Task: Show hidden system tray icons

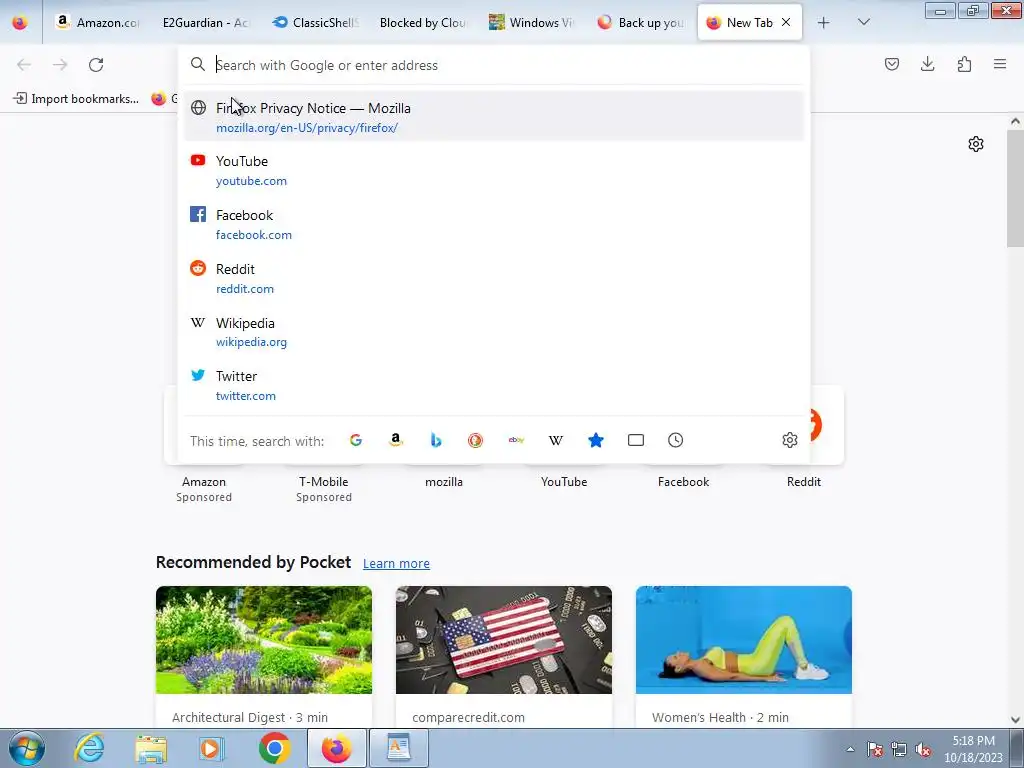Action: point(850,750)
